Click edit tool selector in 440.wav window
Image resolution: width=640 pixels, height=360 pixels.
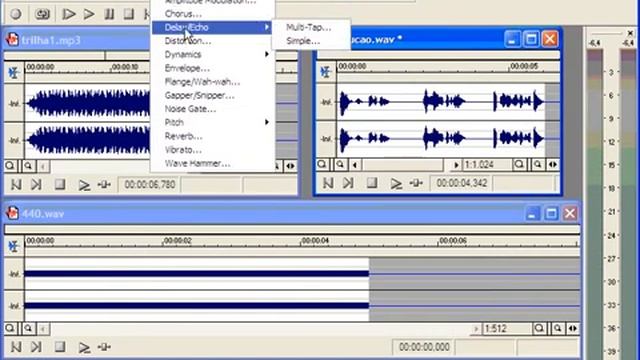[x=14, y=247]
